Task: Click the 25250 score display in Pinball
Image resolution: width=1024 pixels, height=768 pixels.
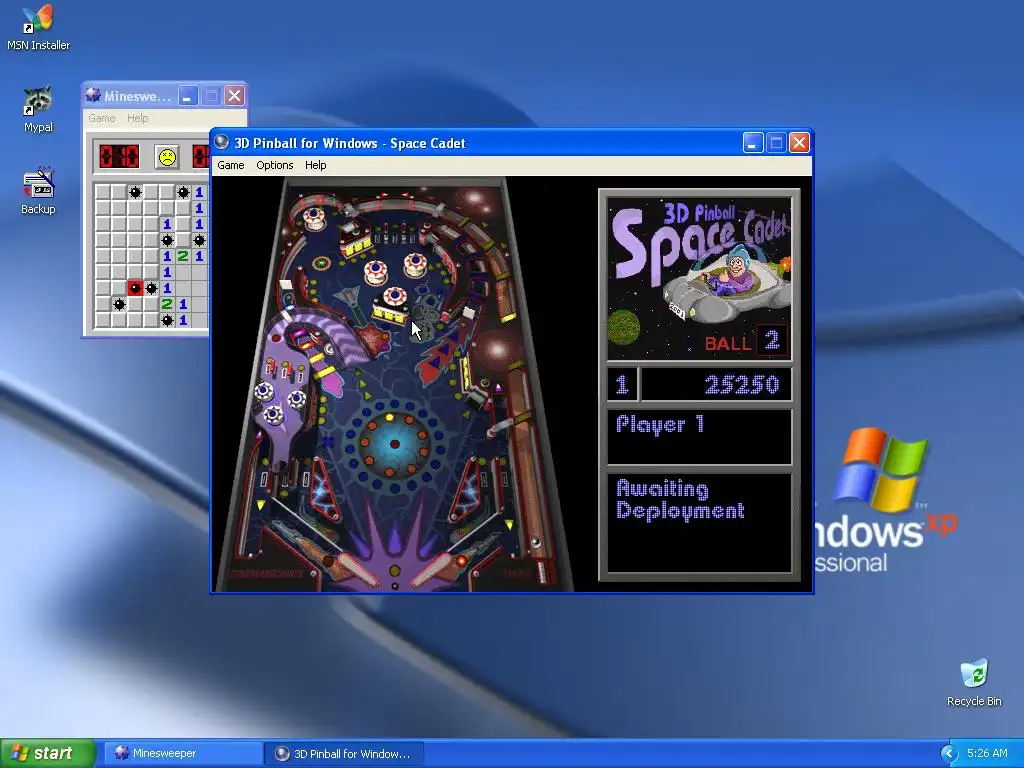Action: 717,385
